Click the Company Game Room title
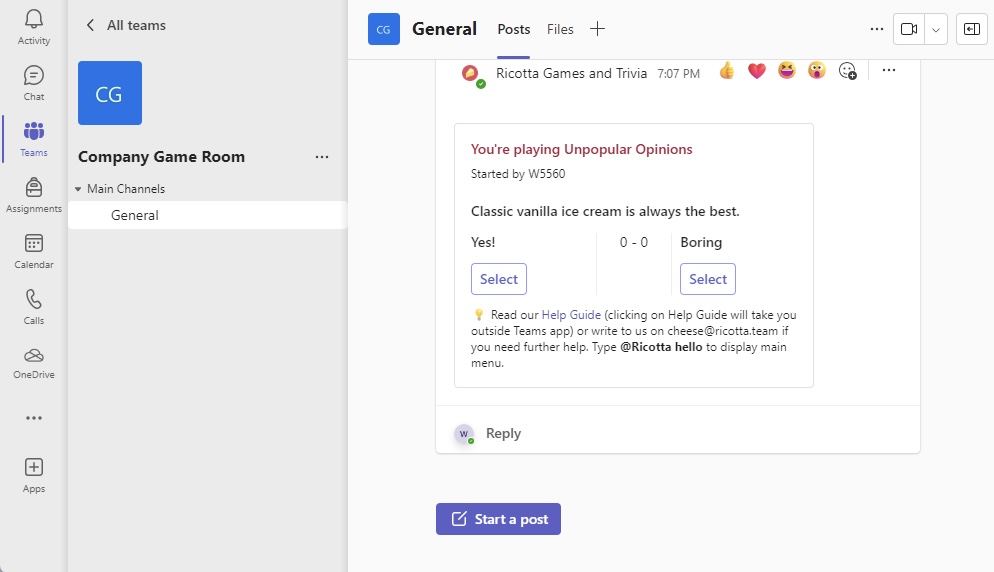Image resolution: width=994 pixels, height=572 pixels. 162,157
